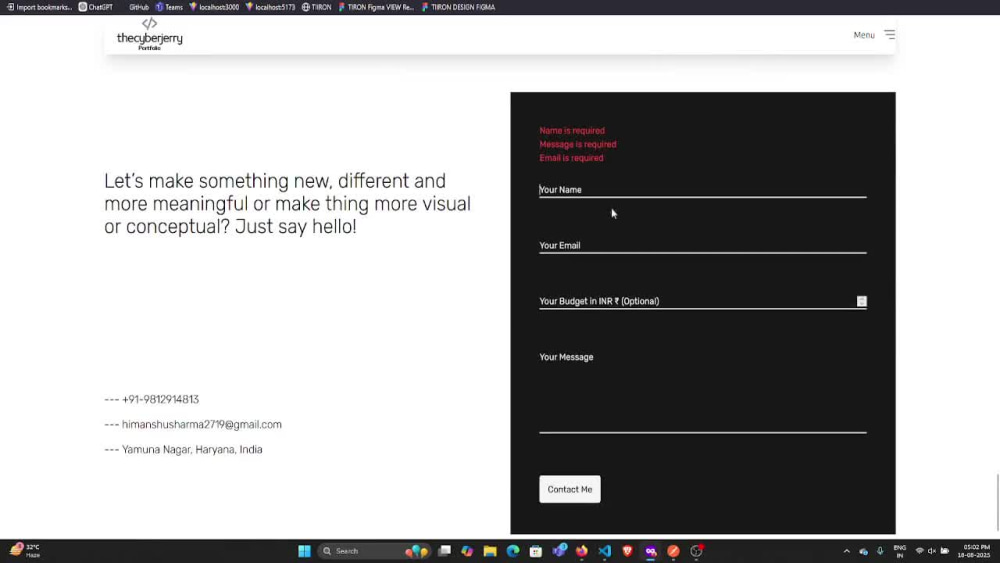
Task: Open Task View in taskbar
Action: (x=445, y=551)
